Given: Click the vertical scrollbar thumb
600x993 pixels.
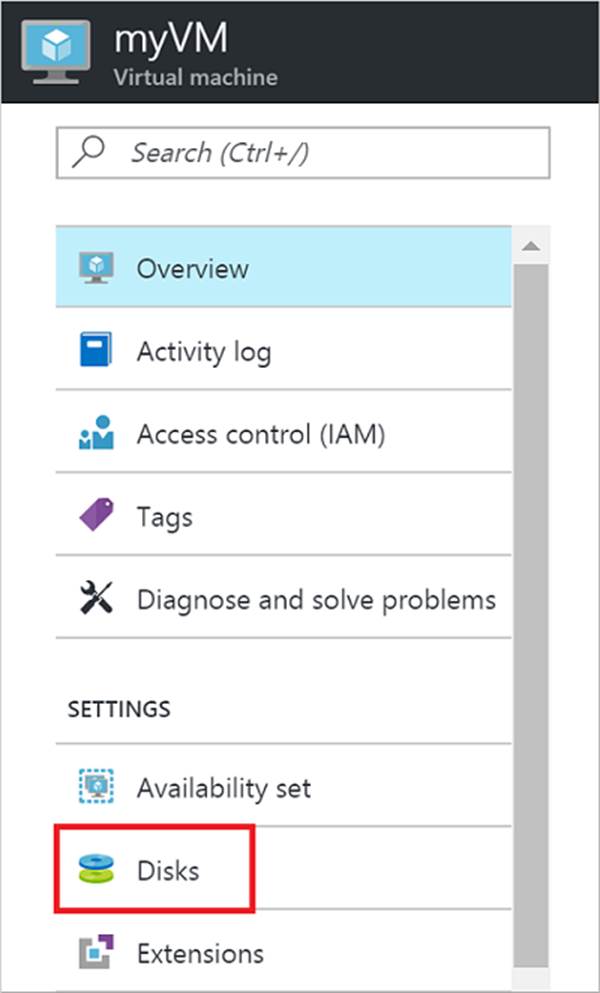Looking at the screenshot, I should pyautogui.click(x=531, y=600).
